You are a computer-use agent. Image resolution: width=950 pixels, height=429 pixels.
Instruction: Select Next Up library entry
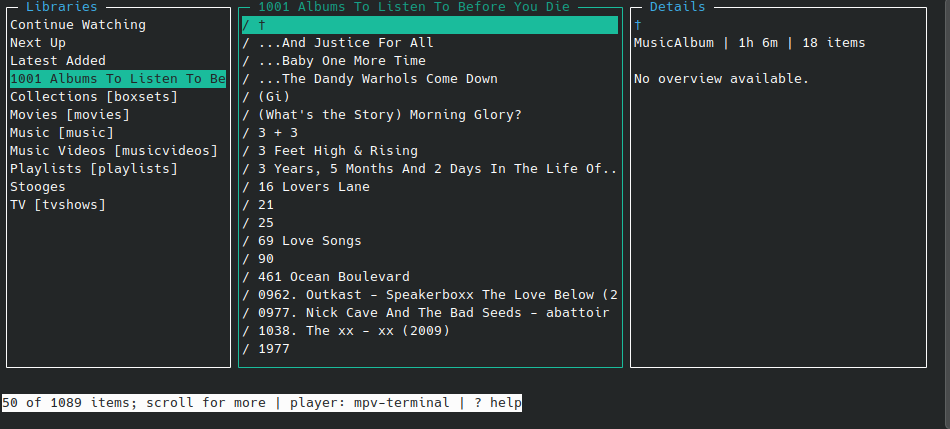(38, 43)
